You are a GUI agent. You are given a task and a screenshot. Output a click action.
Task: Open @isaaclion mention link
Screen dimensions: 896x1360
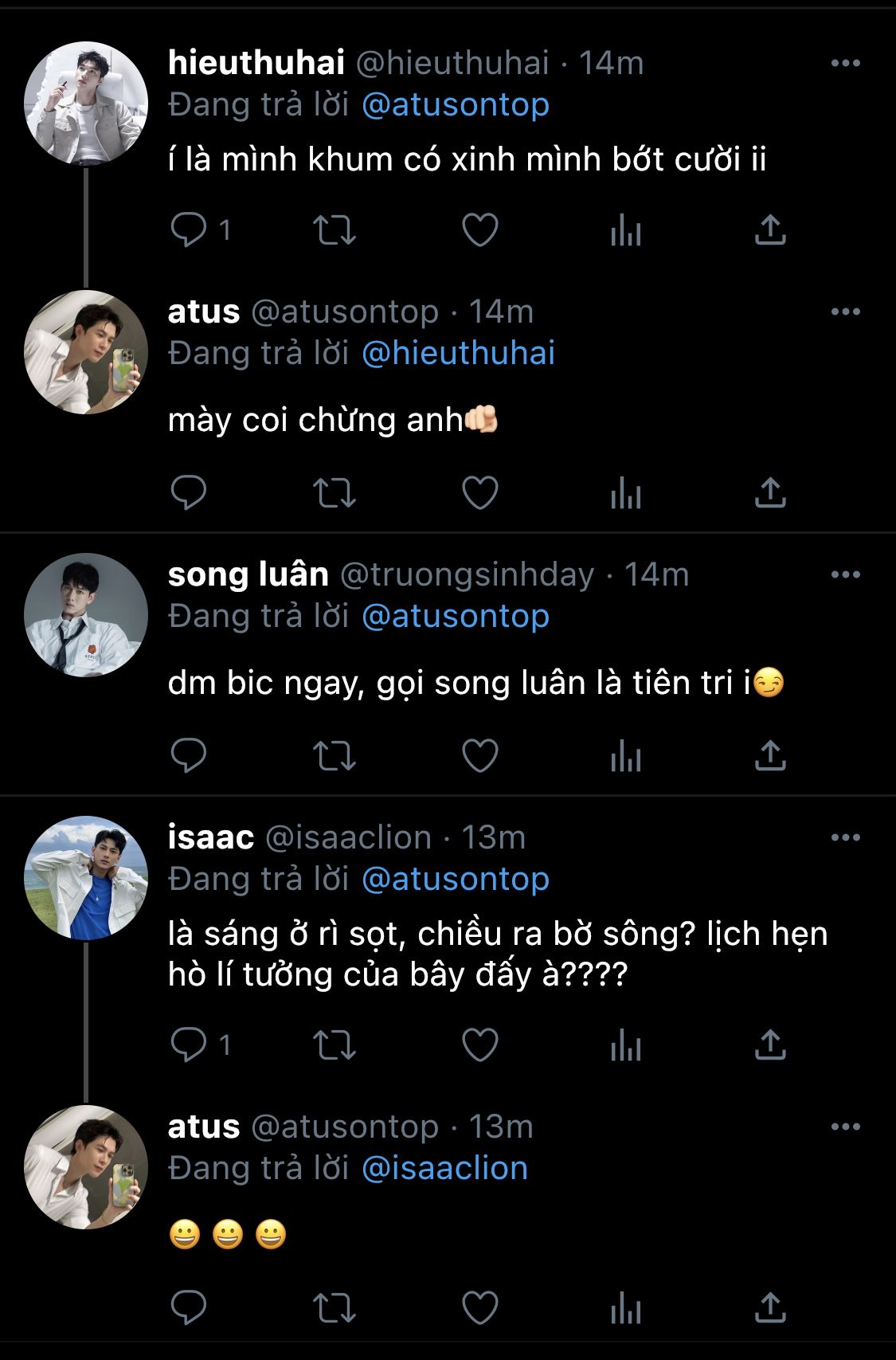(444, 1168)
